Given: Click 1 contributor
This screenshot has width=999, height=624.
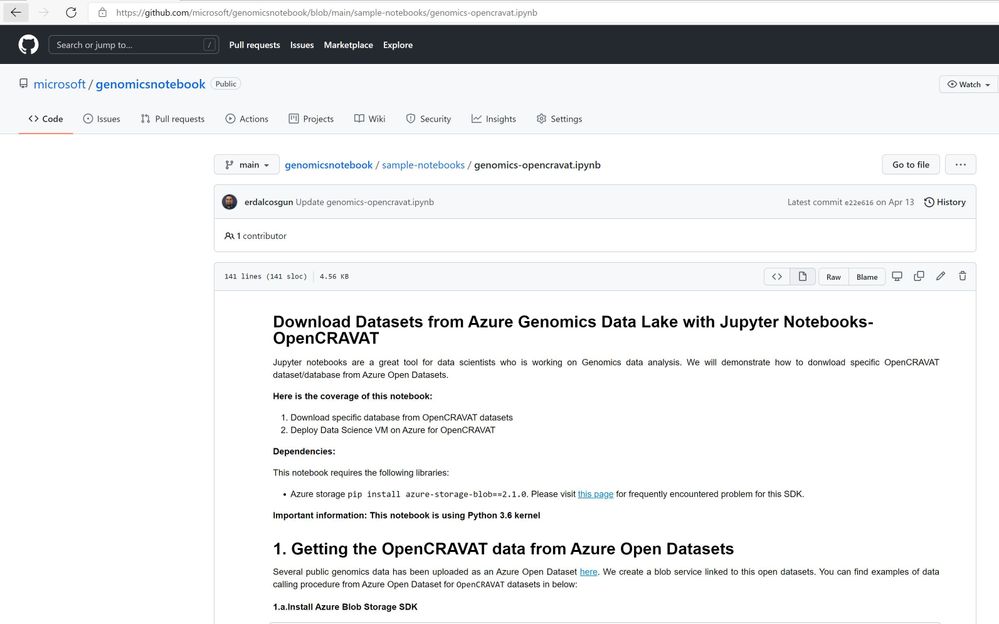Looking at the screenshot, I should coord(255,236).
